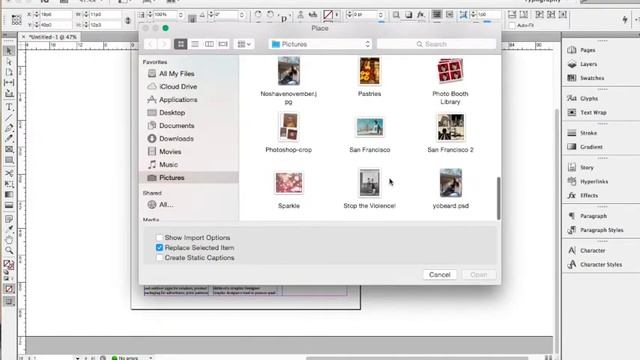This screenshot has width=640, height=360.
Task: Click the Open button
Action: tap(479, 275)
